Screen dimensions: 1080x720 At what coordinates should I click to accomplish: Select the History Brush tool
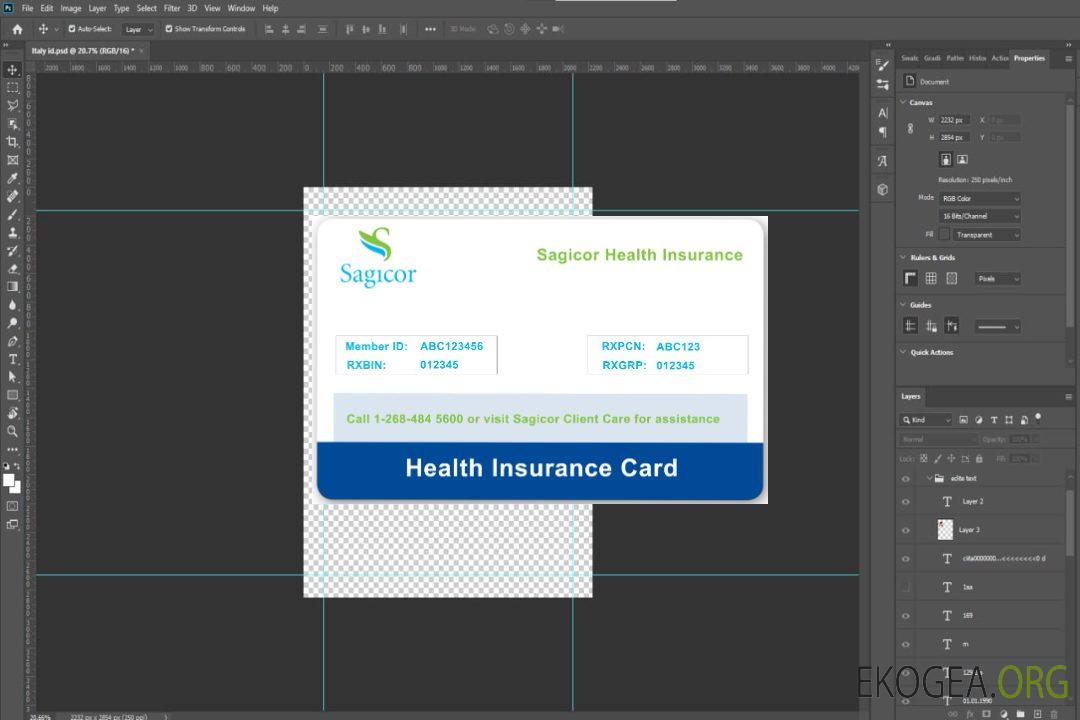tap(12, 251)
